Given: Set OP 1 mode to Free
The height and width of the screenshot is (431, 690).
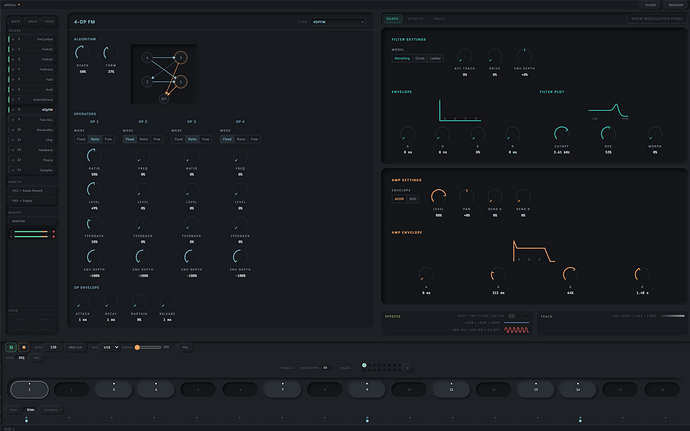Looking at the screenshot, I should pyautogui.click(x=108, y=139).
